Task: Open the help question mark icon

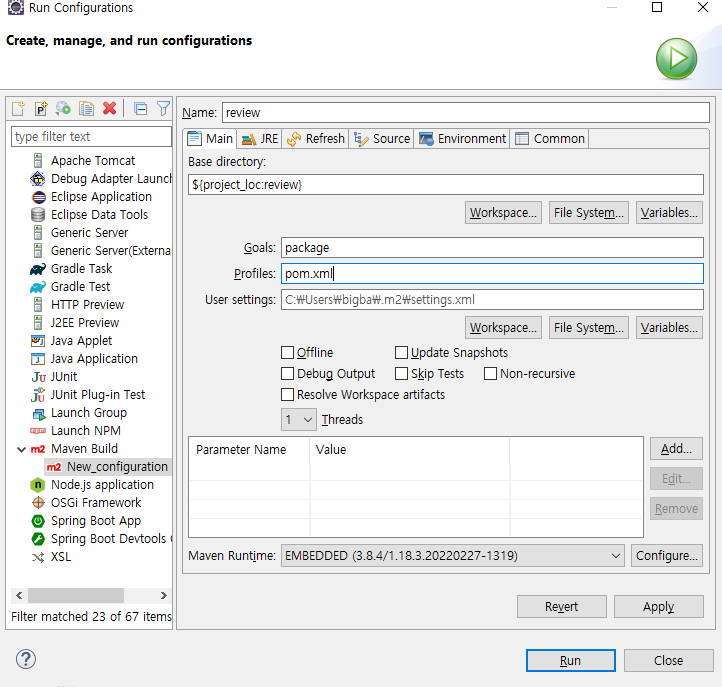Action: (26, 659)
